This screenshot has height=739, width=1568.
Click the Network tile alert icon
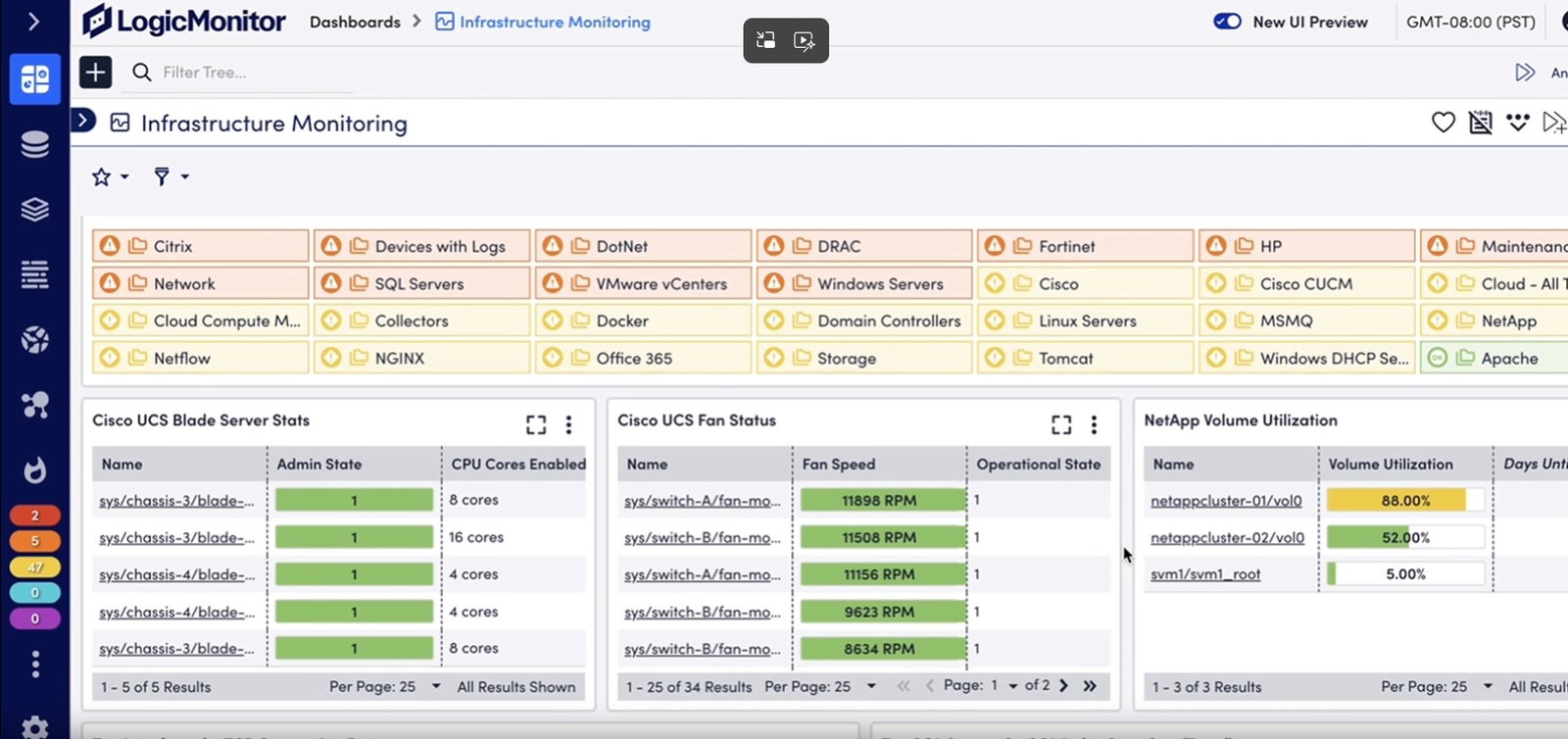110,283
